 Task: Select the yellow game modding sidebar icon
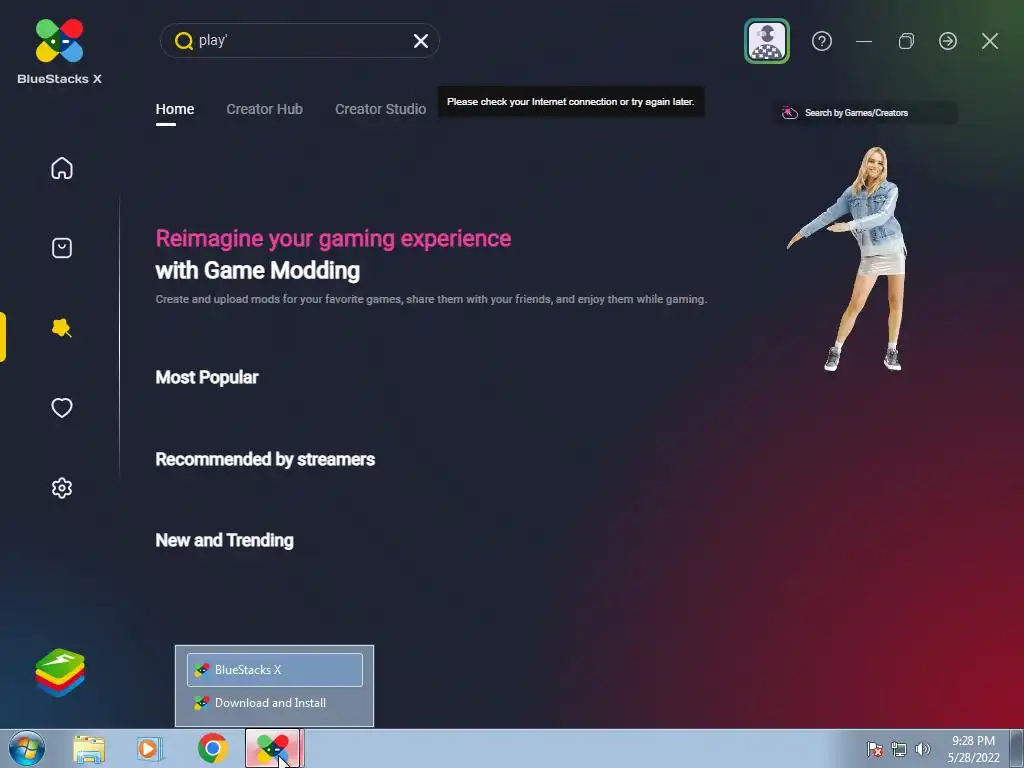coord(62,328)
